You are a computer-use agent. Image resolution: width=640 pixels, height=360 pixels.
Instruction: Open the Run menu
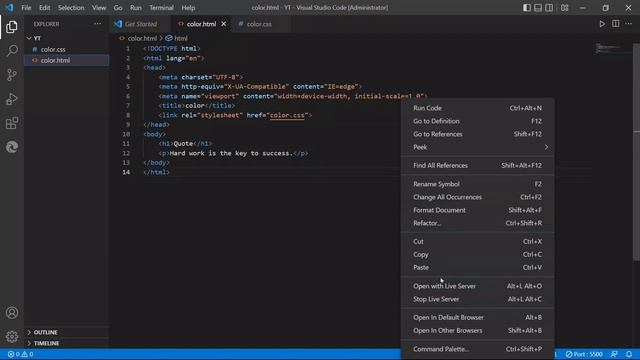point(136,8)
